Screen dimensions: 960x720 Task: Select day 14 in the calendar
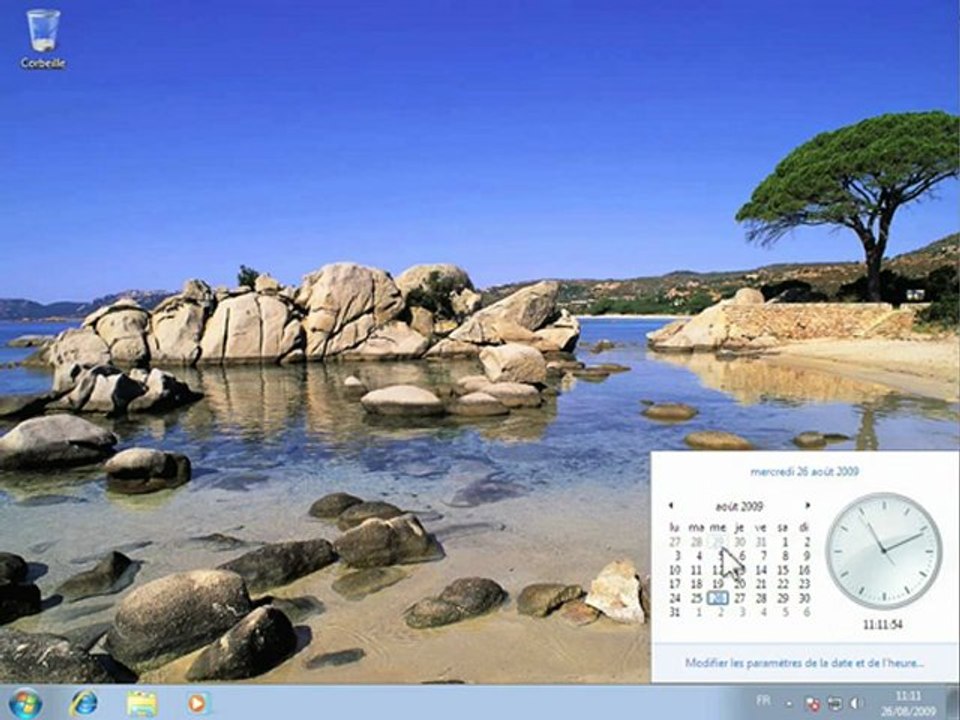coord(761,570)
